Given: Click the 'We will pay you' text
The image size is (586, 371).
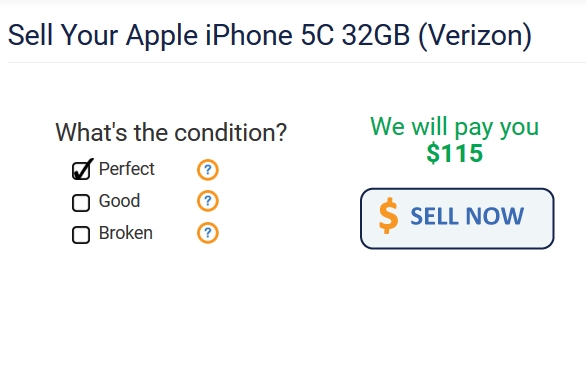Looking at the screenshot, I should tap(454, 127).
